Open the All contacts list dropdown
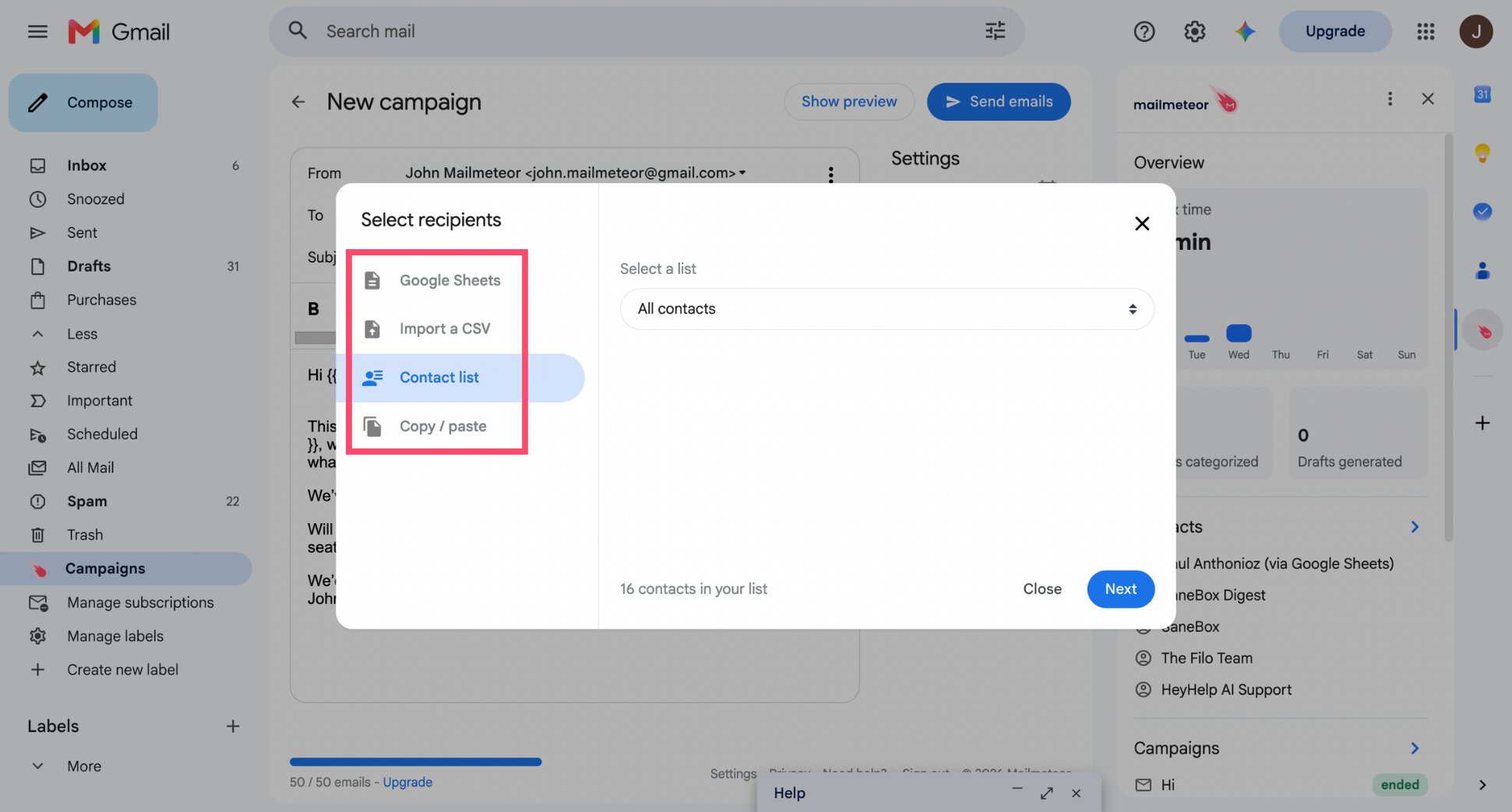The width and height of the screenshot is (1512, 812). point(886,309)
